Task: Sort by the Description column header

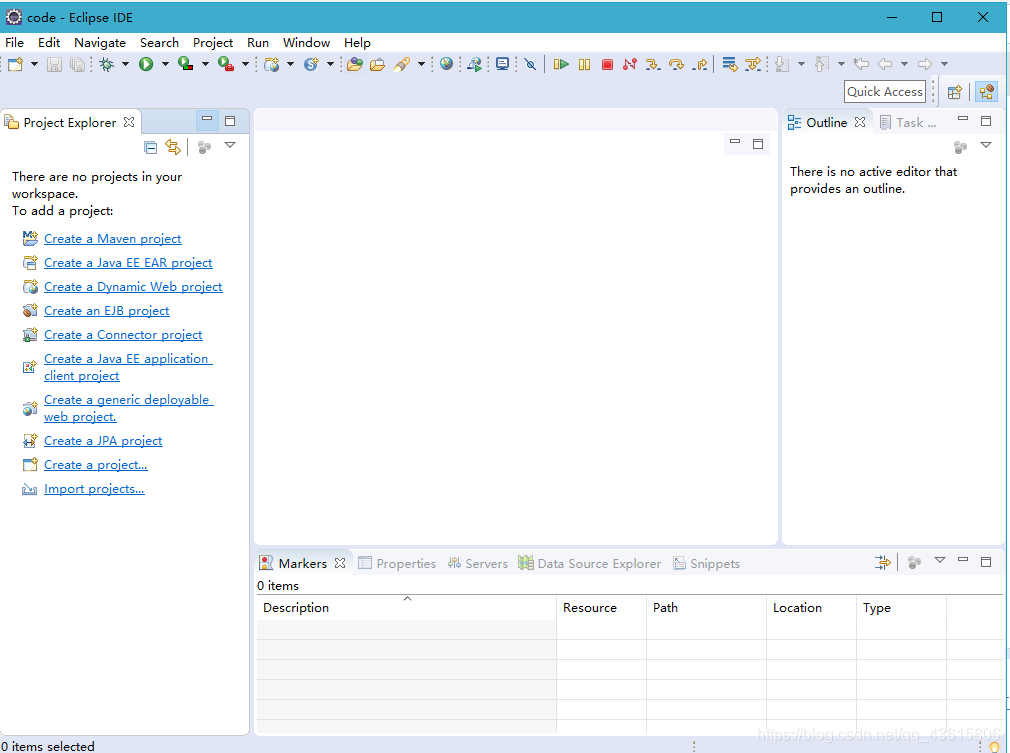Action: coord(406,607)
